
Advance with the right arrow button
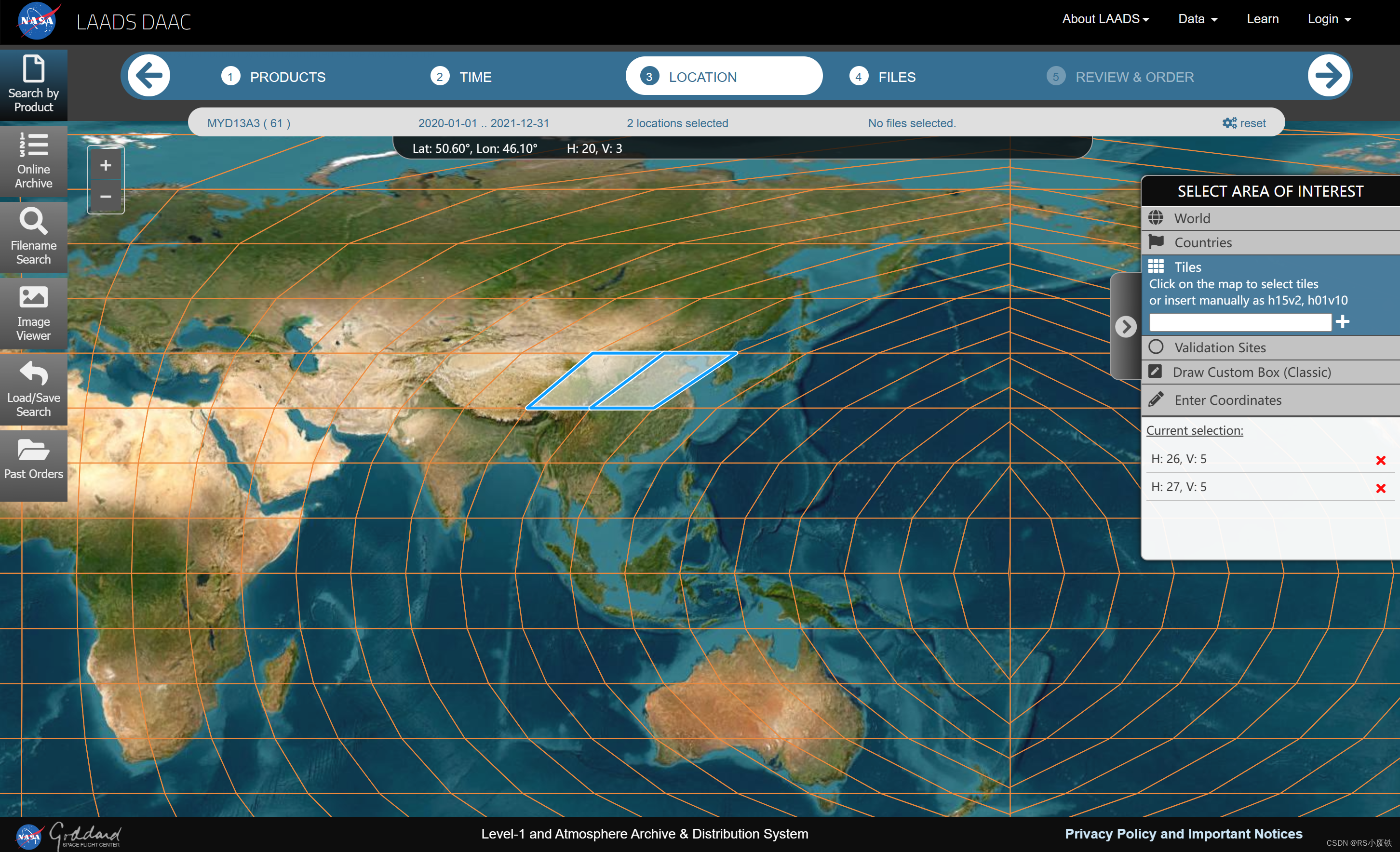(1329, 76)
